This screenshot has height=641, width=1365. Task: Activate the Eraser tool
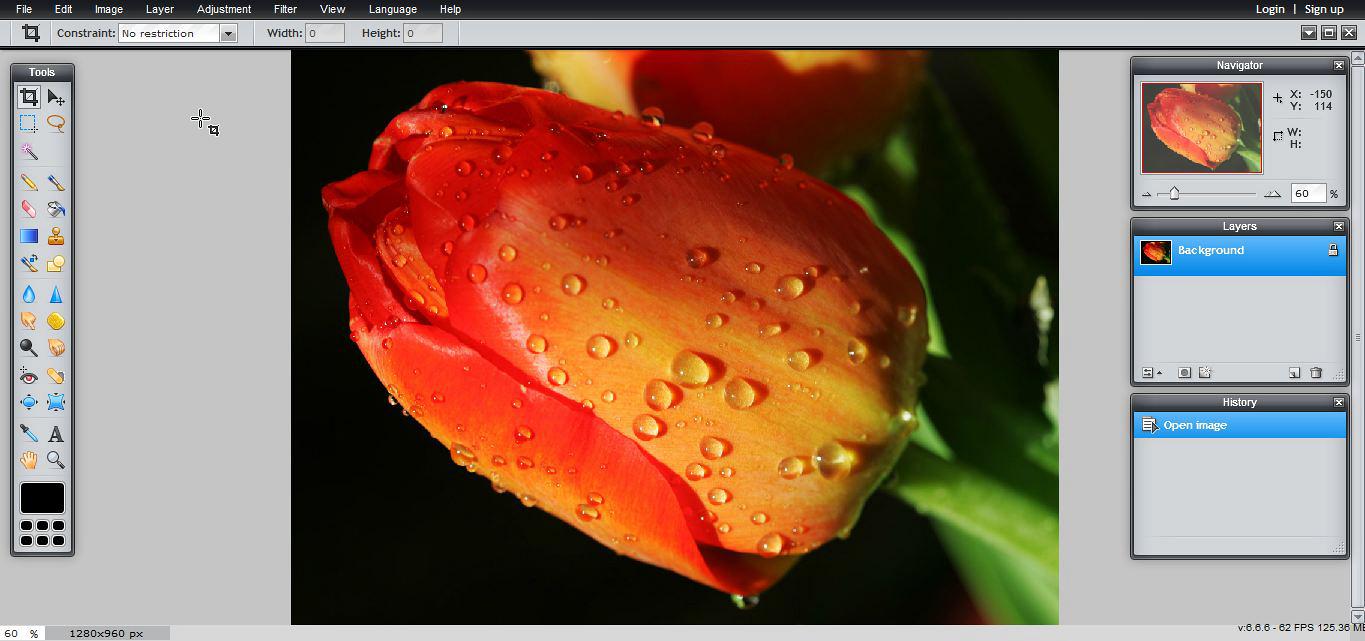(29, 210)
